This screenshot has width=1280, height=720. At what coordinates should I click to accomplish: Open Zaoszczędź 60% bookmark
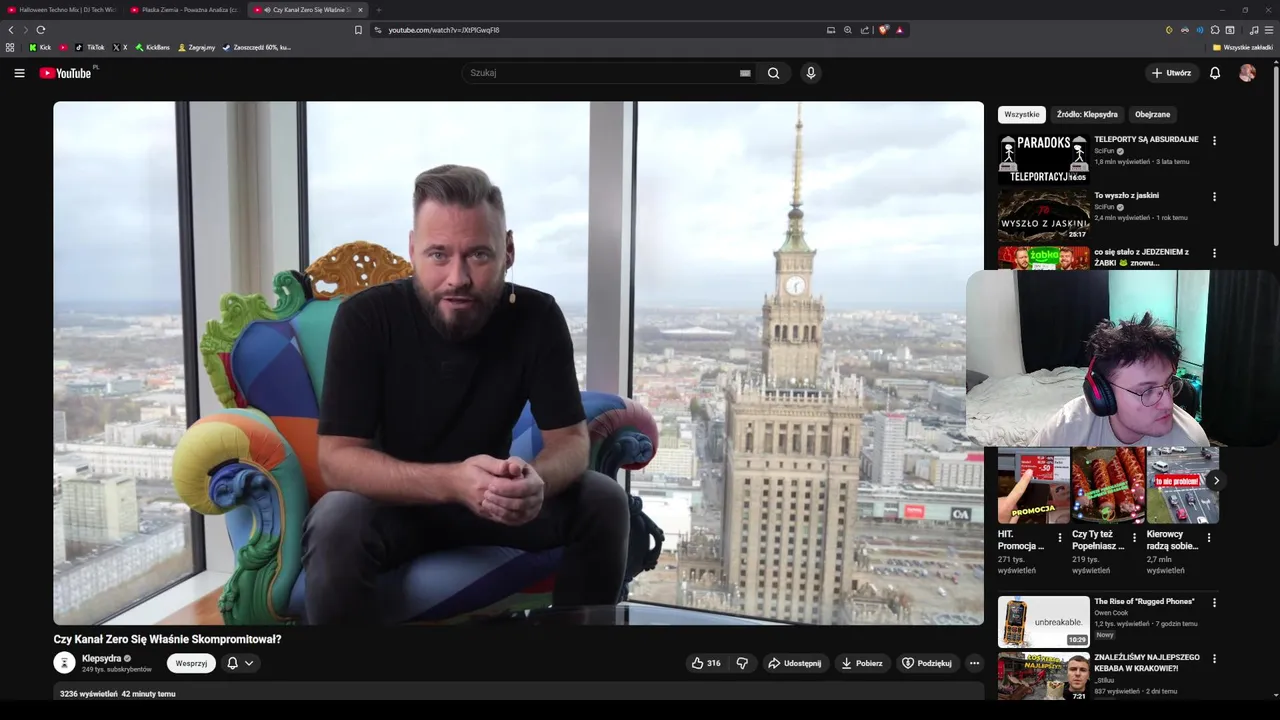tap(257, 47)
